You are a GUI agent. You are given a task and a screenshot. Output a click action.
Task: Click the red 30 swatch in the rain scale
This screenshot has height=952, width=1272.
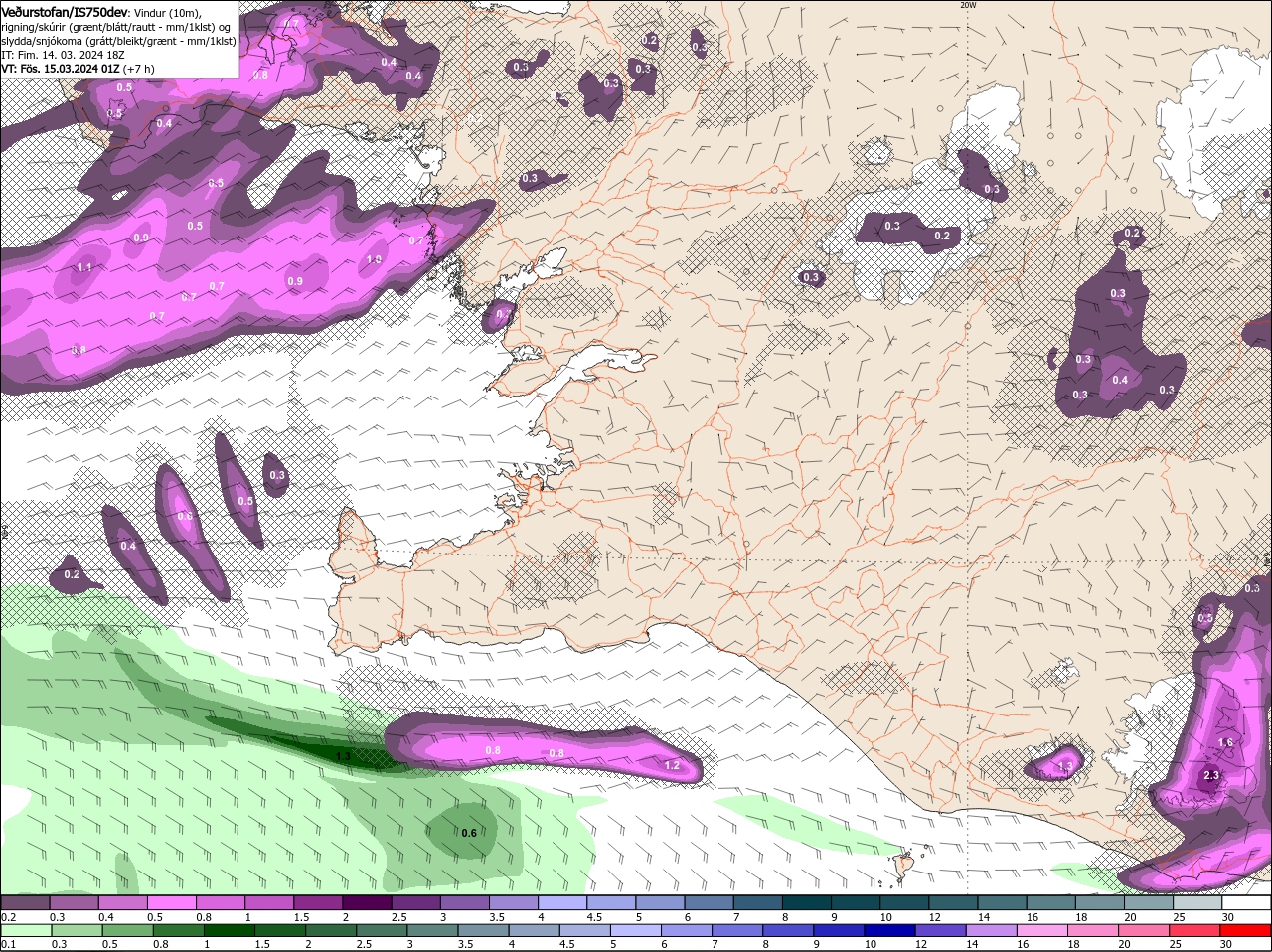(1247, 930)
